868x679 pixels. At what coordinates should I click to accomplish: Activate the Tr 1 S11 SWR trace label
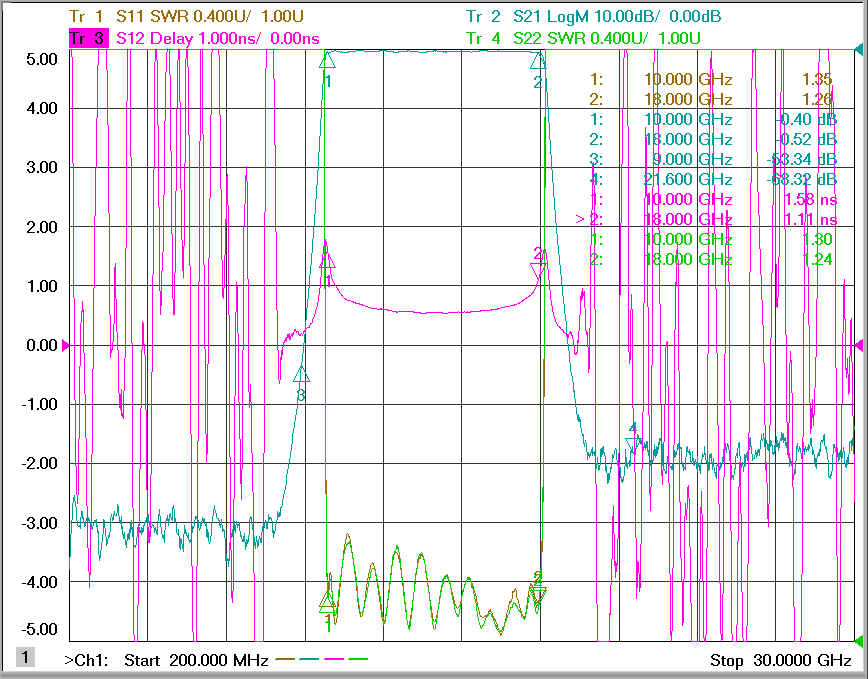tap(186, 16)
